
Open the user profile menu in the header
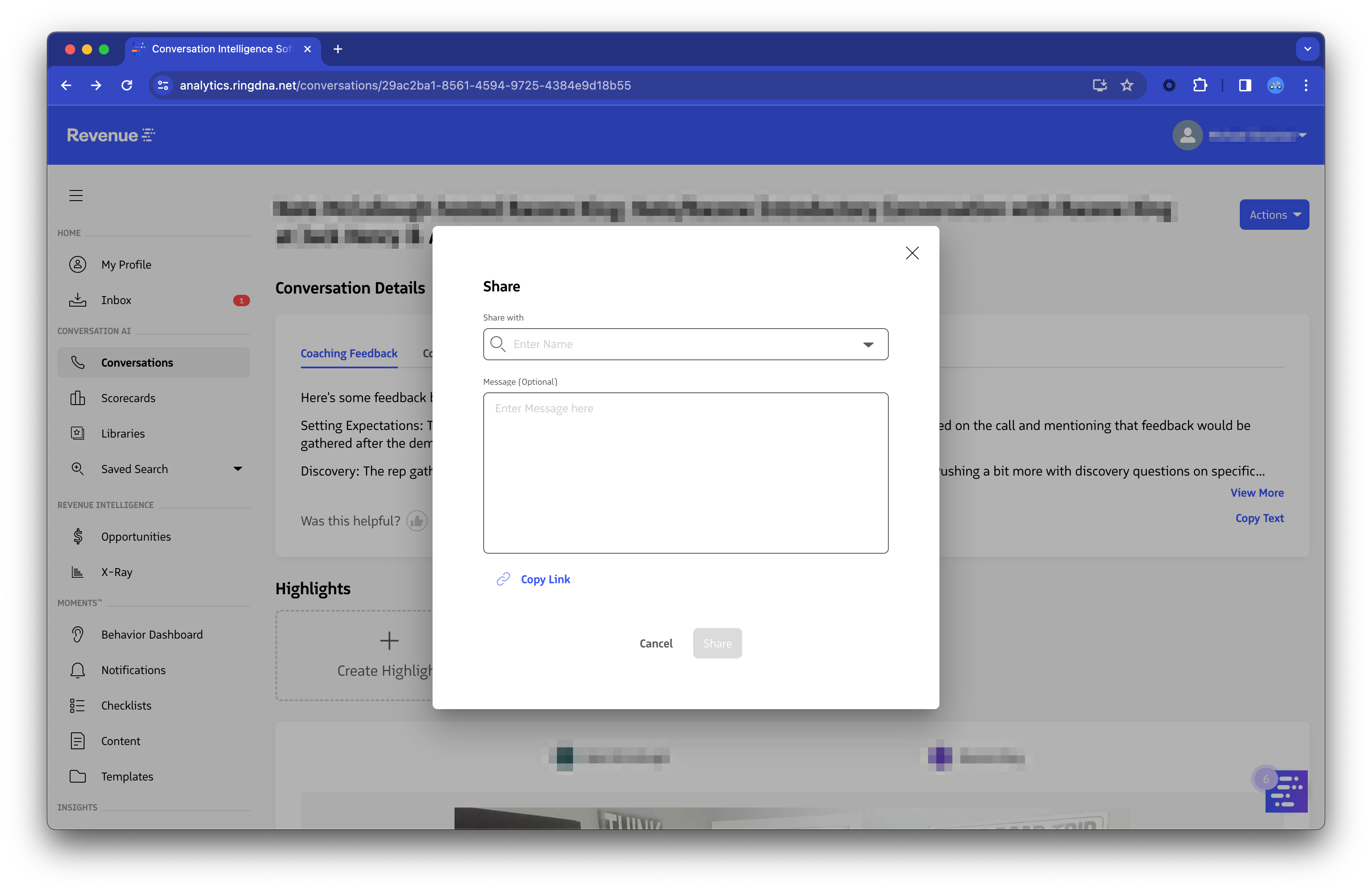pyautogui.click(x=1241, y=135)
